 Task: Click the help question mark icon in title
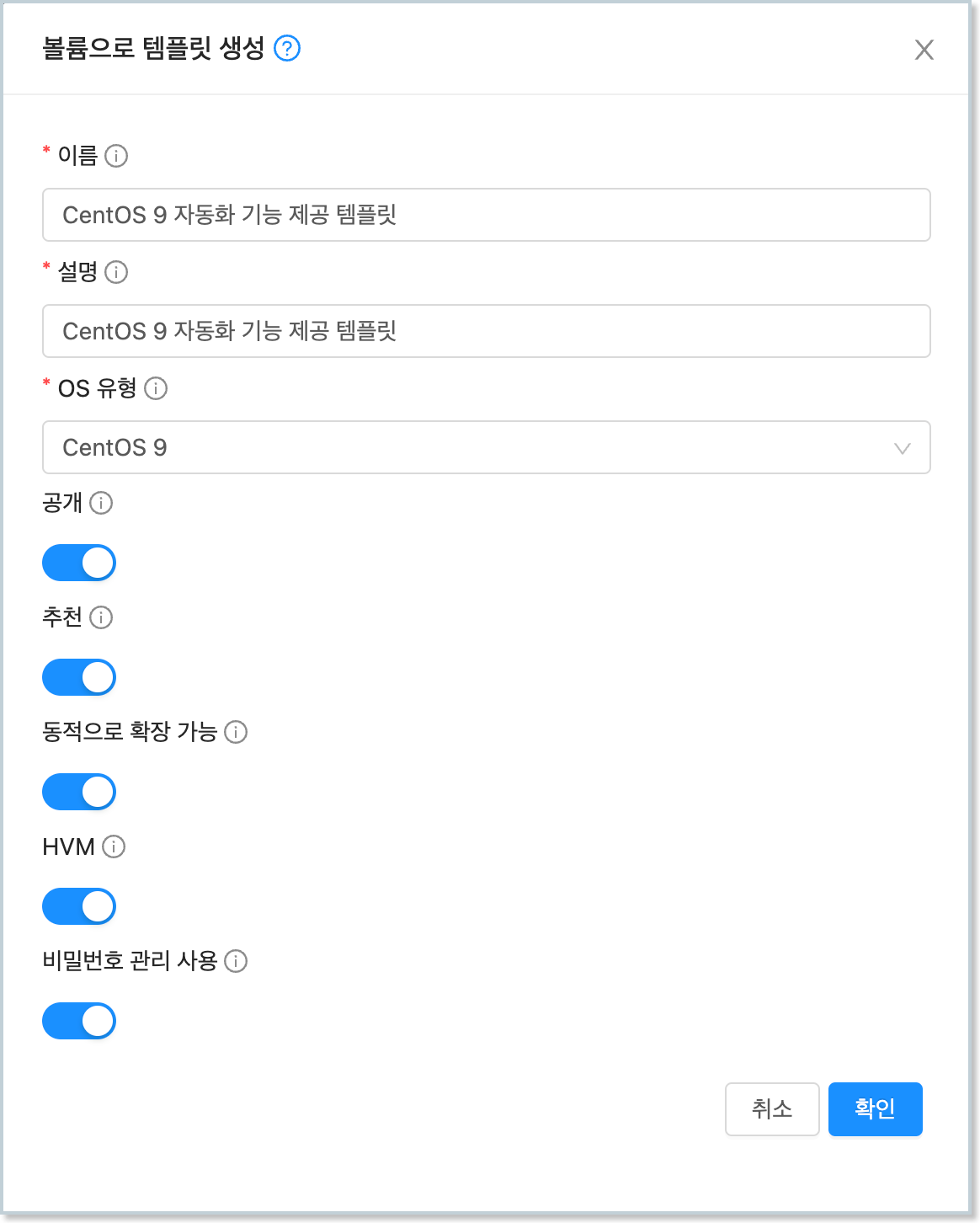coord(287,49)
